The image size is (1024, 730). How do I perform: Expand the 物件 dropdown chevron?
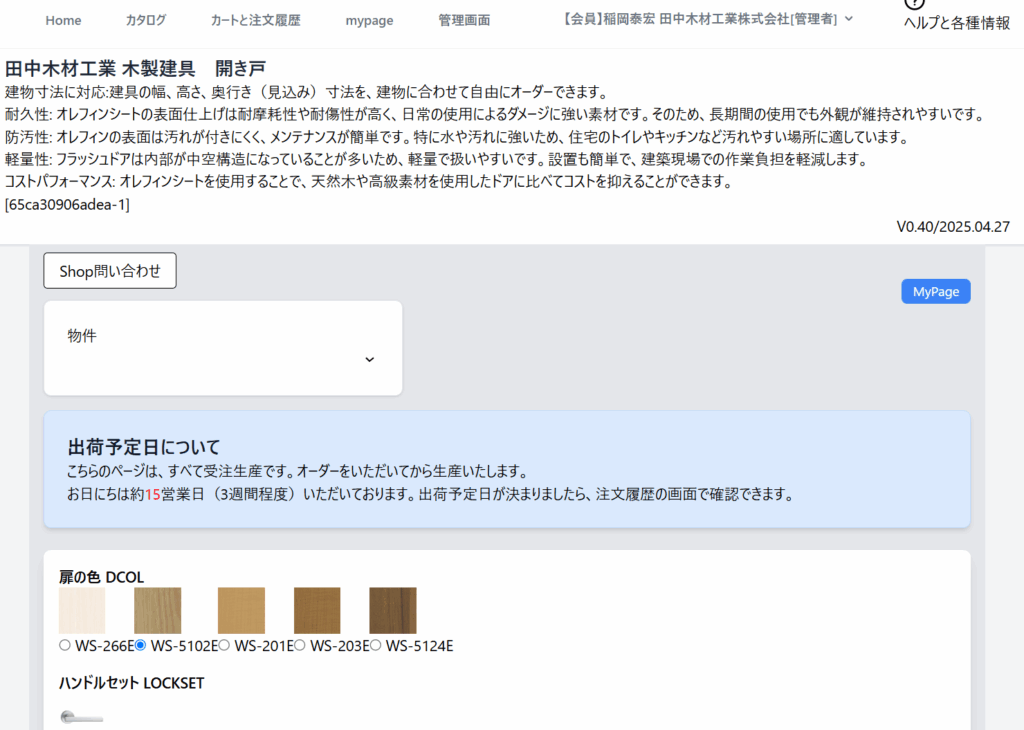click(369, 360)
